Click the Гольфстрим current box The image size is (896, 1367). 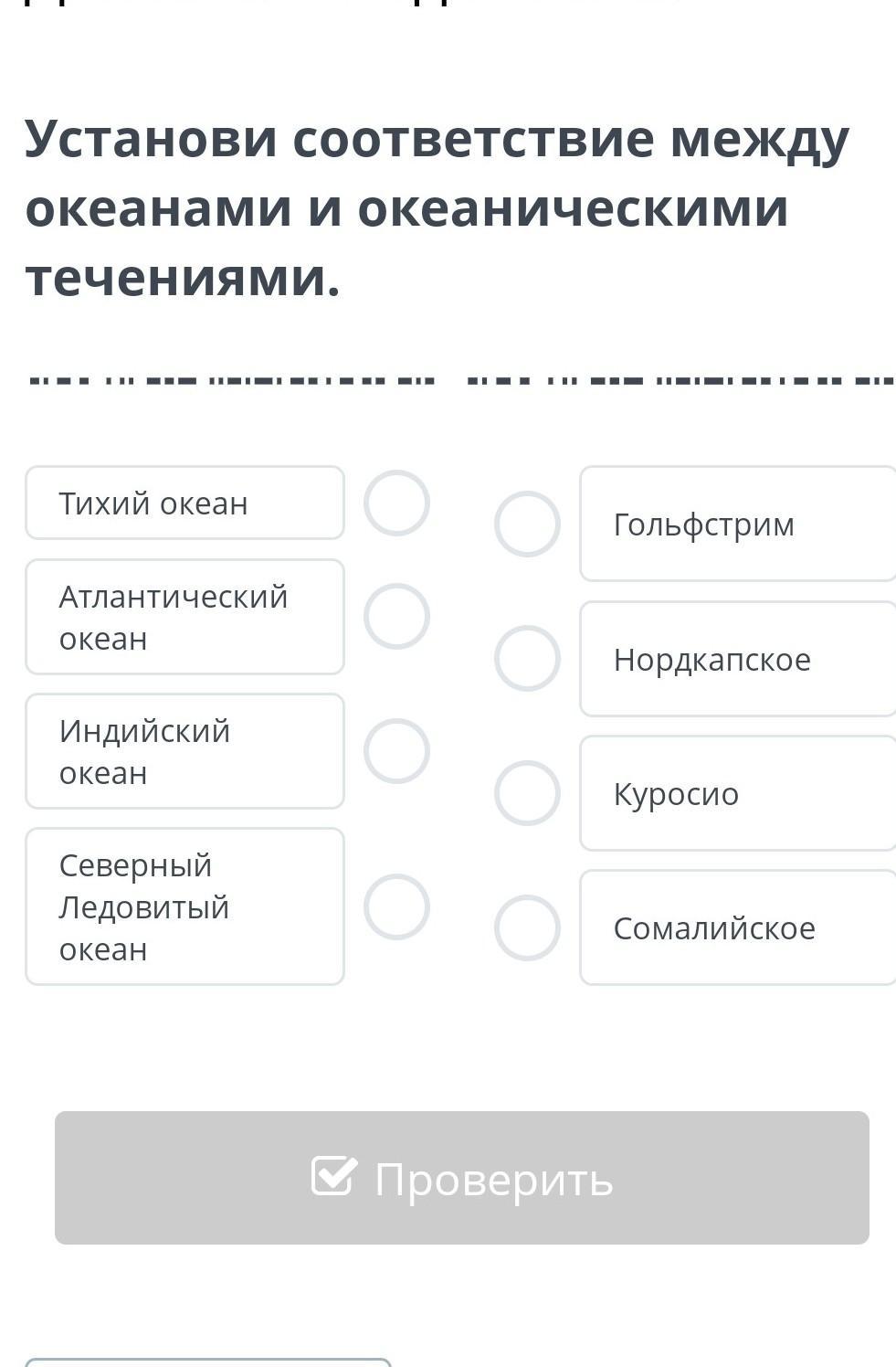(x=738, y=524)
